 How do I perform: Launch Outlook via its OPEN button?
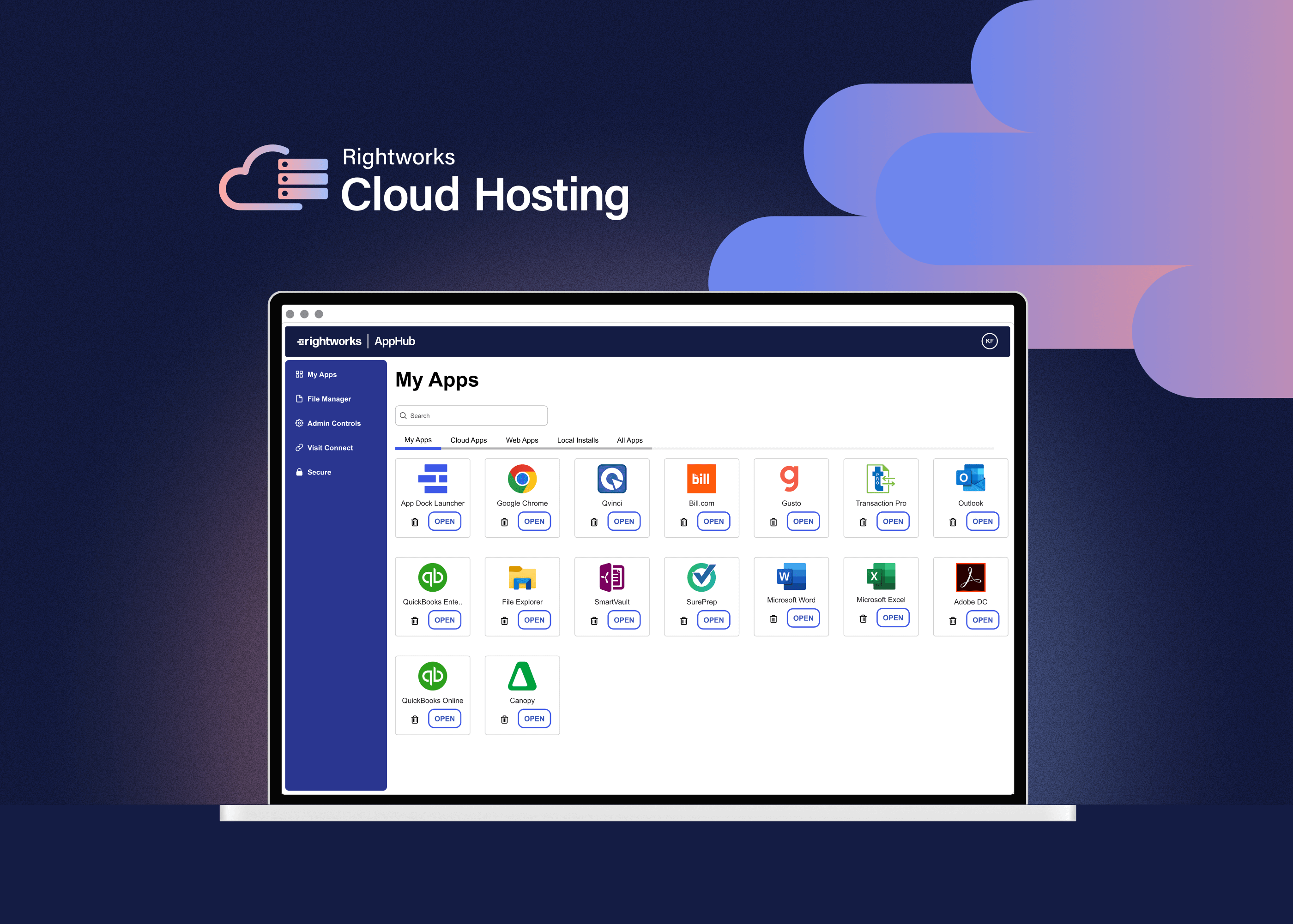click(x=982, y=521)
